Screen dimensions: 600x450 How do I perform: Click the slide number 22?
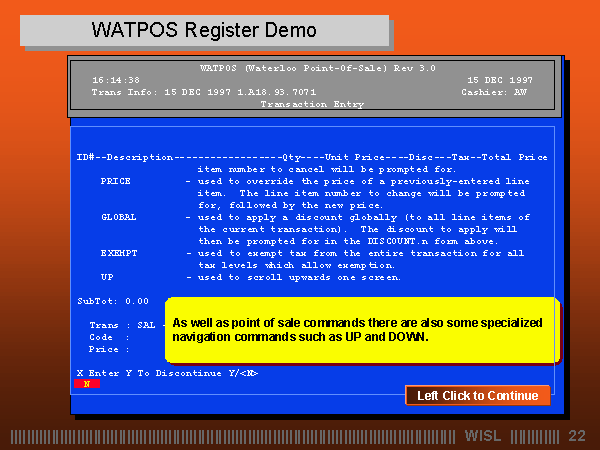tap(577, 435)
